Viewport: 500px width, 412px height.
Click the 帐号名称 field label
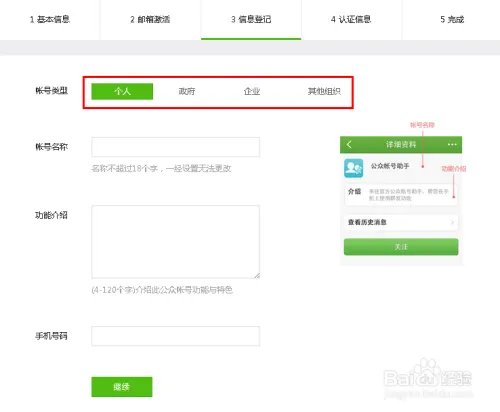[x=51, y=147]
